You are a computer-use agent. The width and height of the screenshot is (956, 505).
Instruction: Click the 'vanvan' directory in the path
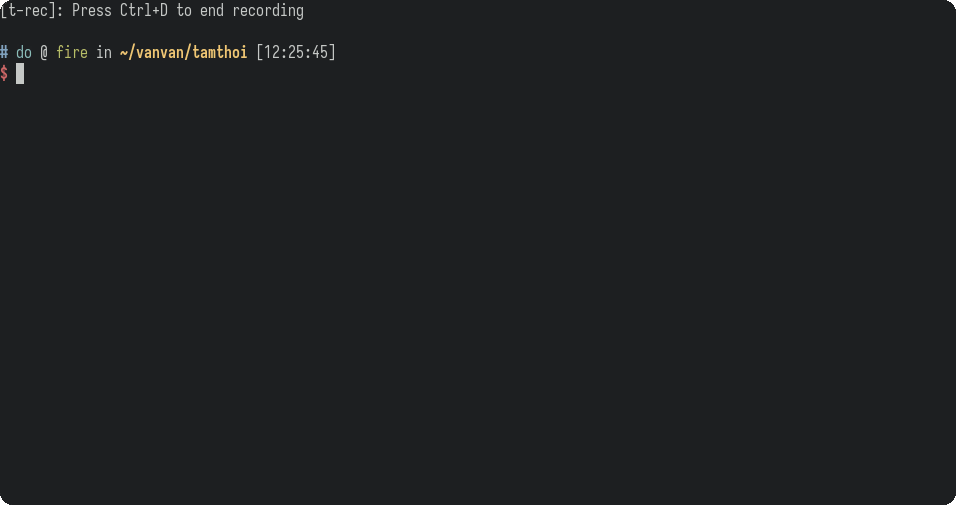pos(160,52)
